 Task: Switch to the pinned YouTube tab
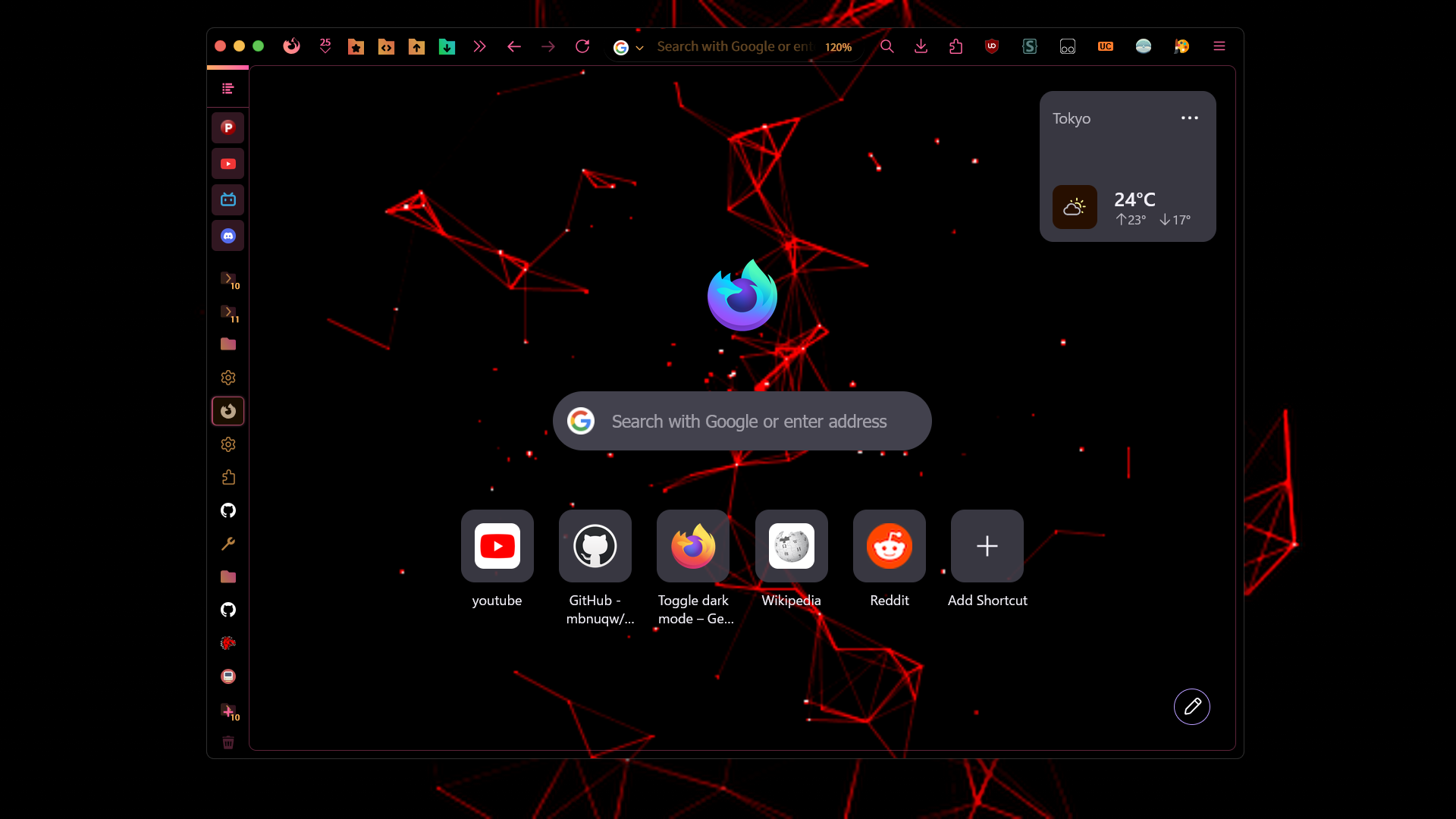tap(227, 164)
